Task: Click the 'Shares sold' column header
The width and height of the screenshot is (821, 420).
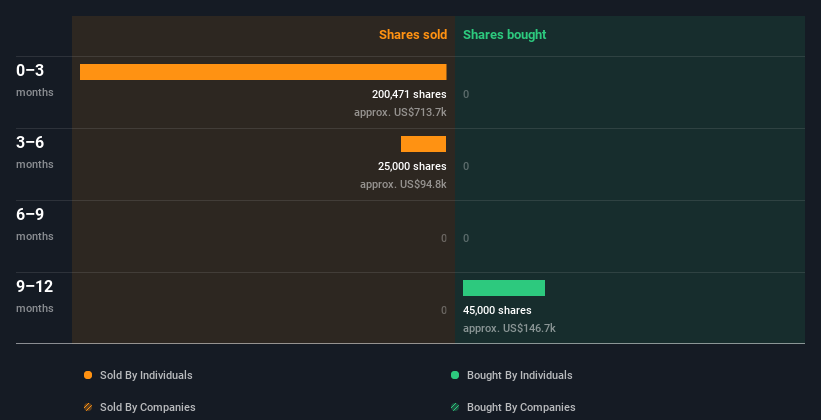Action: coord(413,35)
